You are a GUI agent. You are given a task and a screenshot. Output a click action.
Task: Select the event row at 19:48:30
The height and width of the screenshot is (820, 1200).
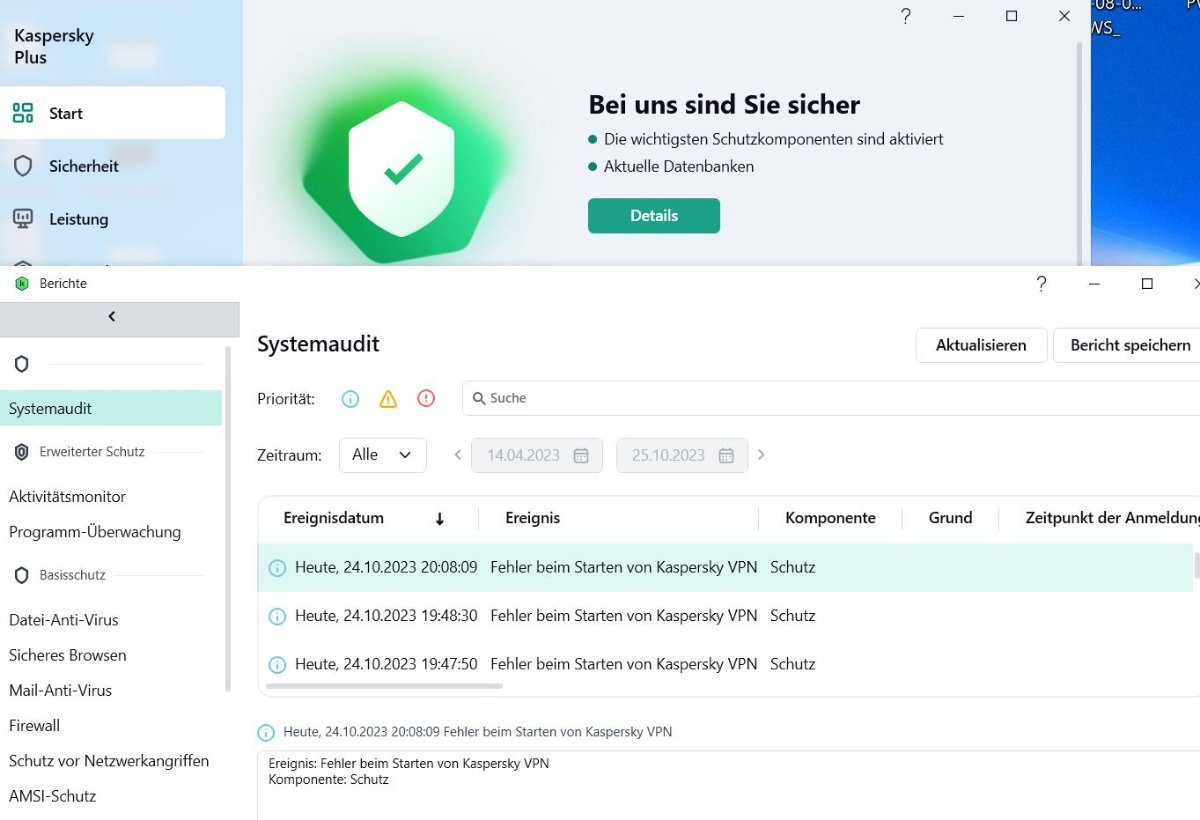[x=725, y=616]
